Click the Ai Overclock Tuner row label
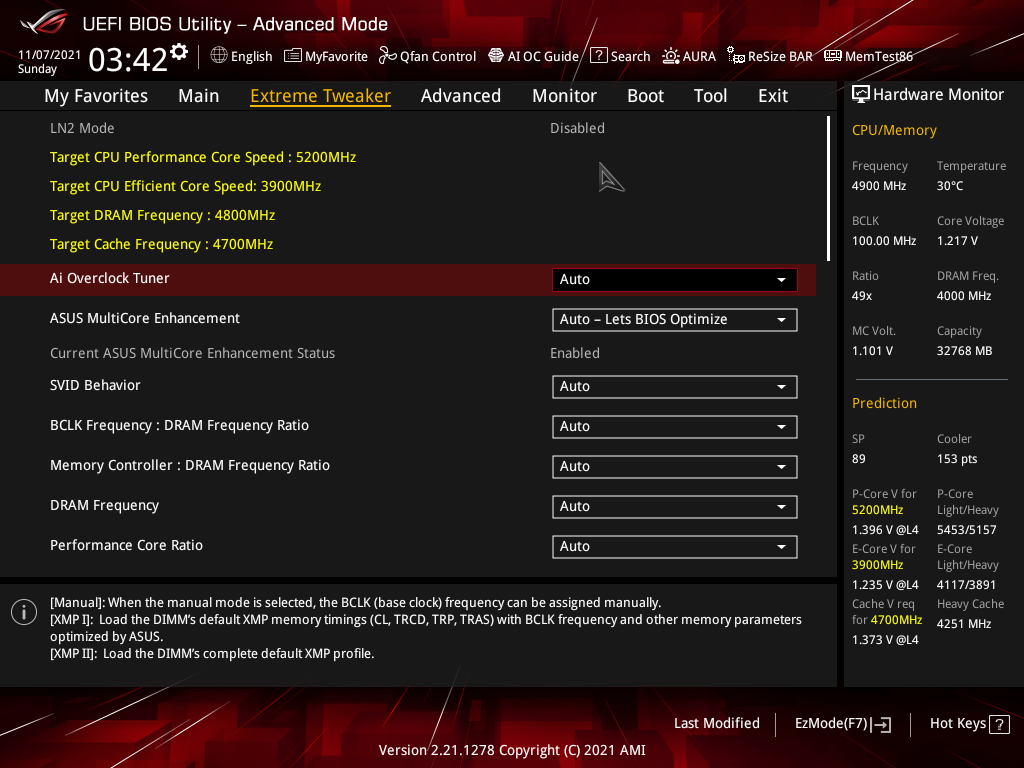Image resolution: width=1024 pixels, height=768 pixels. 110,278
